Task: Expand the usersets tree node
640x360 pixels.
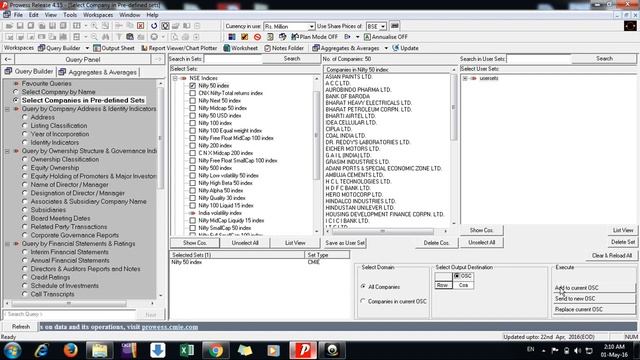Action: [465, 78]
